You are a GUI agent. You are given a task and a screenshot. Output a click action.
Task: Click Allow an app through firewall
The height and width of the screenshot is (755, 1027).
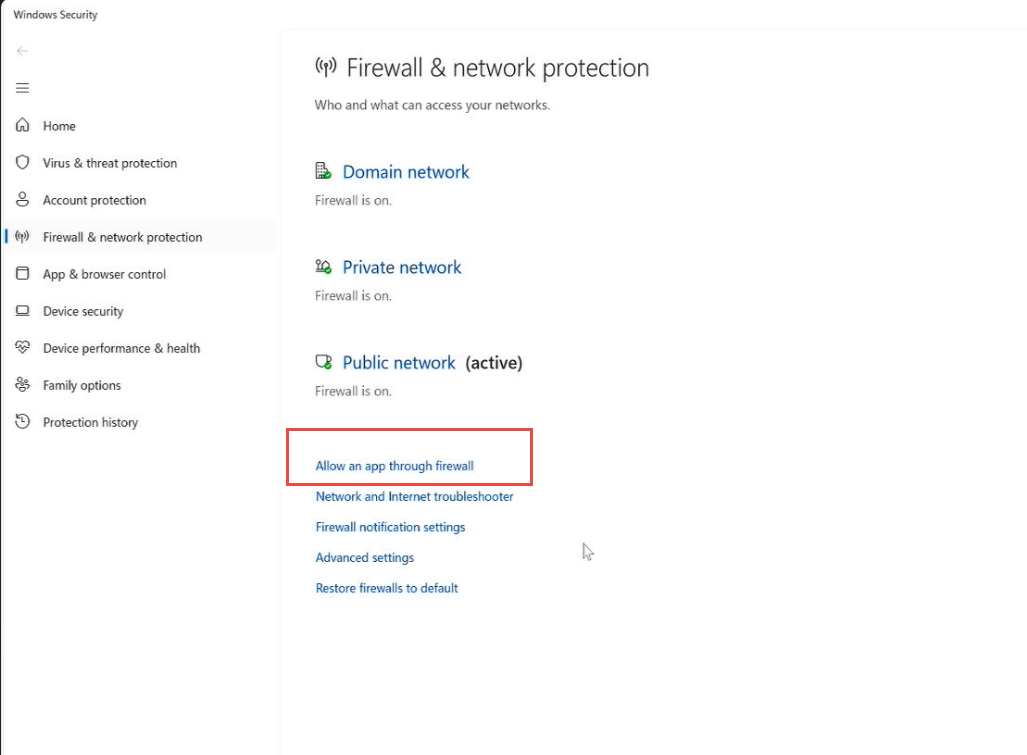pos(394,466)
